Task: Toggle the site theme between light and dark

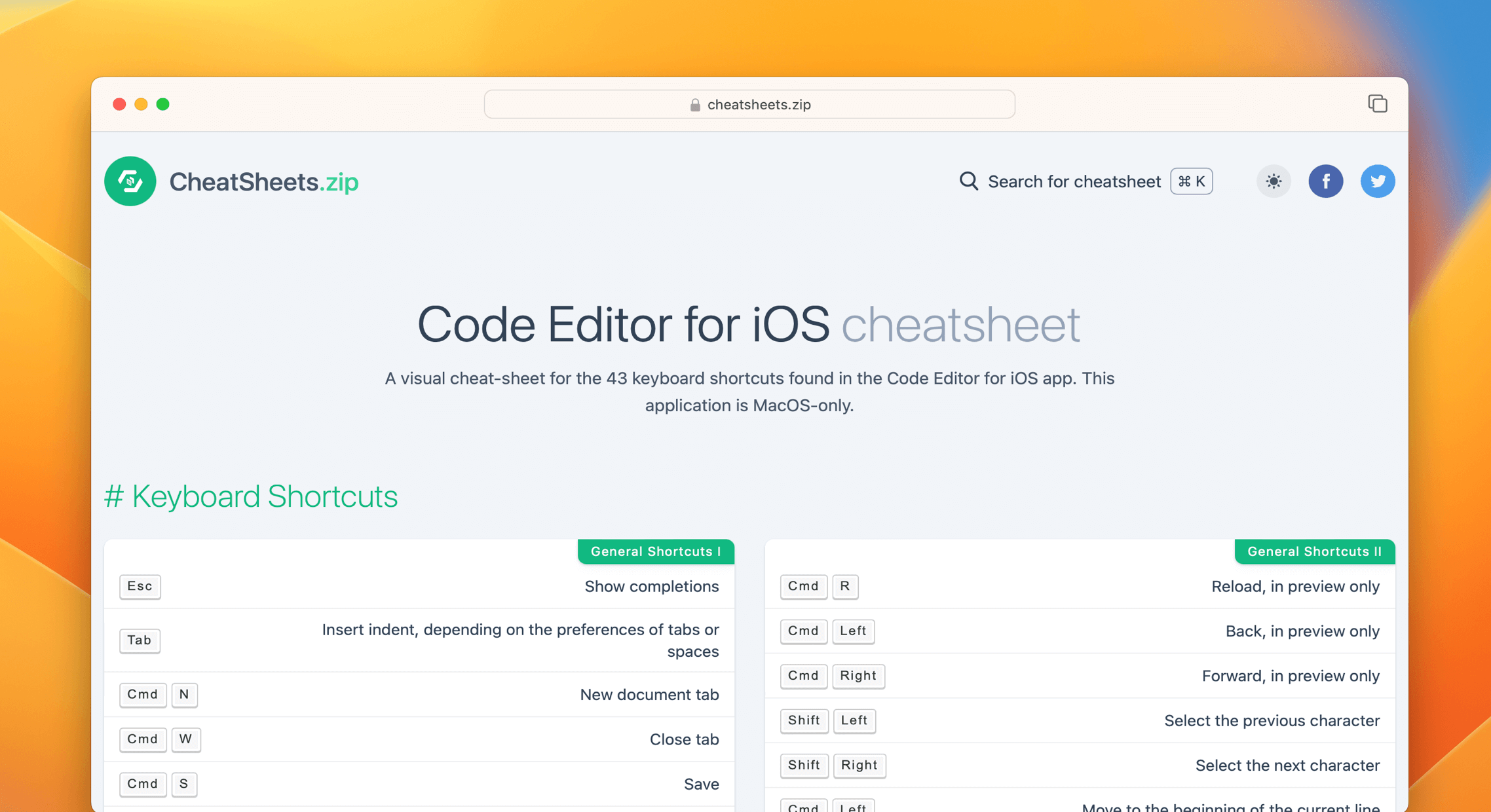Action: [1274, 181]
